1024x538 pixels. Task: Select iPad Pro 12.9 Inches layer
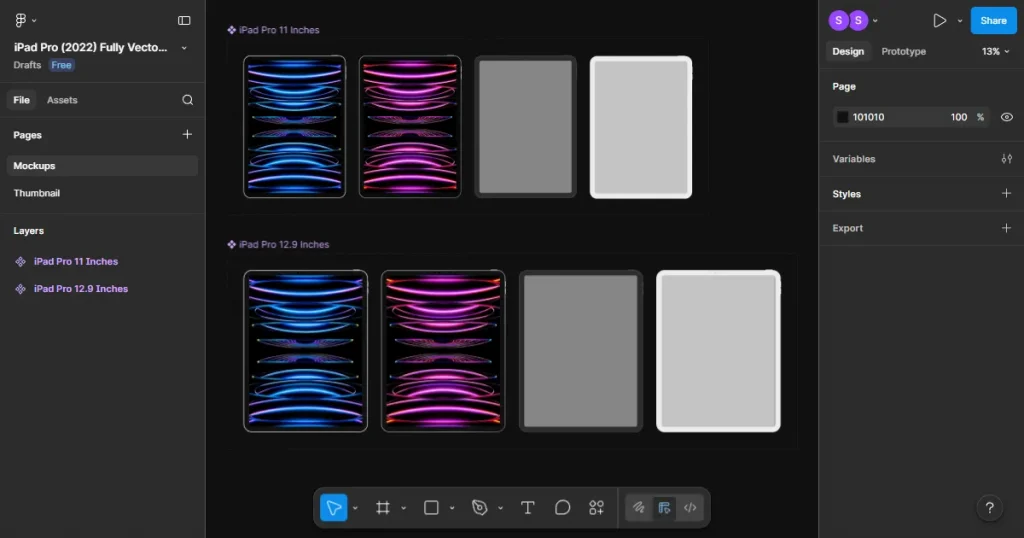tap(81, 289)
